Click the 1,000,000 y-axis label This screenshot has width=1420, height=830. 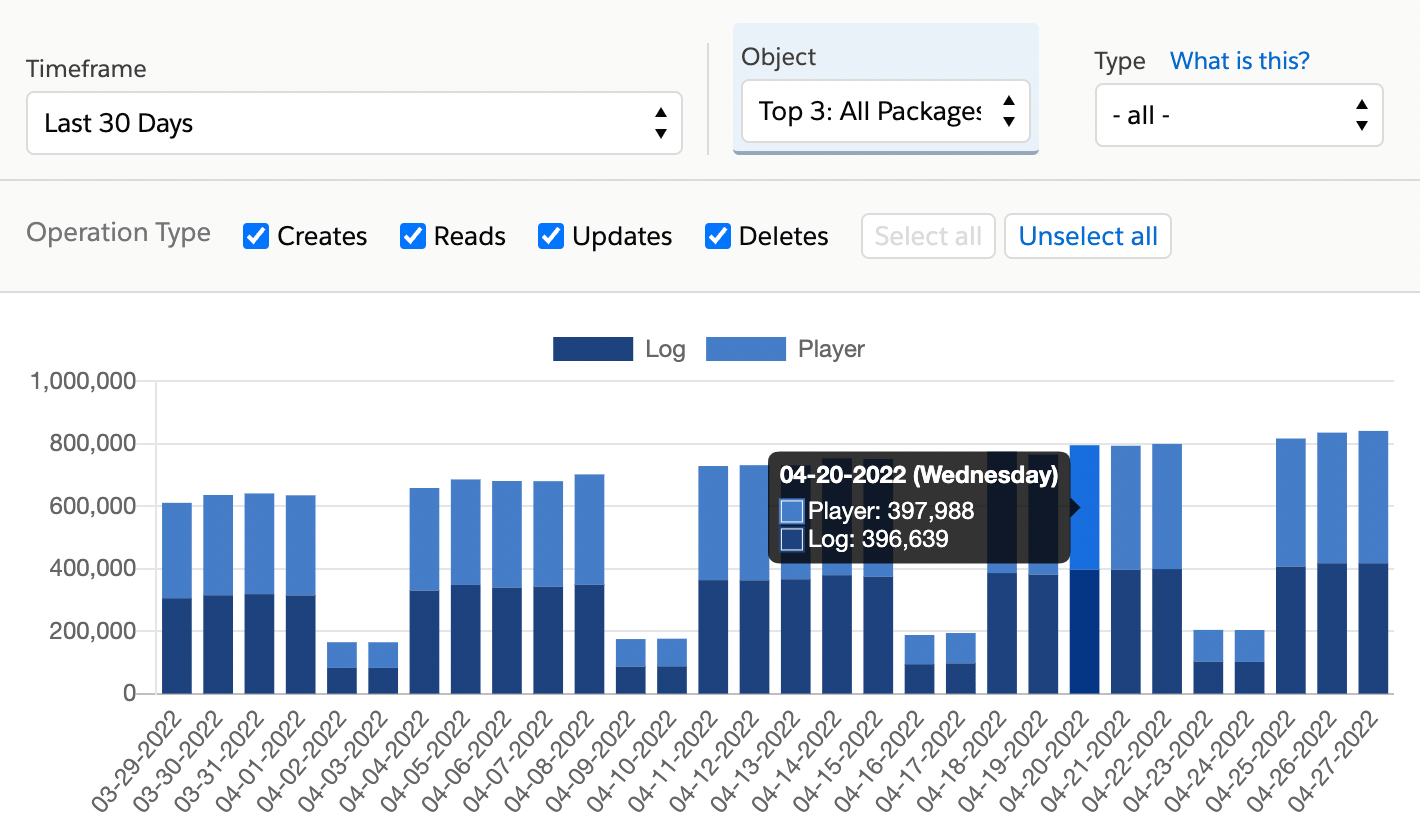point(84,381)
